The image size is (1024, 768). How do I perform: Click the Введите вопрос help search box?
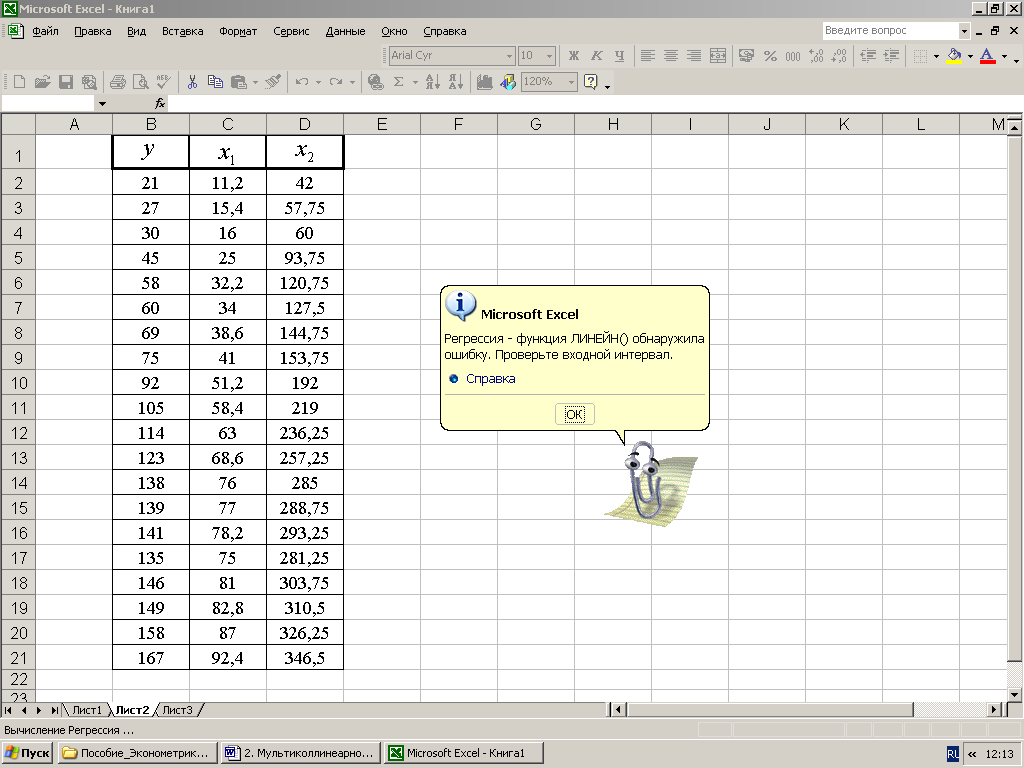pyautogui.click(x=891, y=30)
